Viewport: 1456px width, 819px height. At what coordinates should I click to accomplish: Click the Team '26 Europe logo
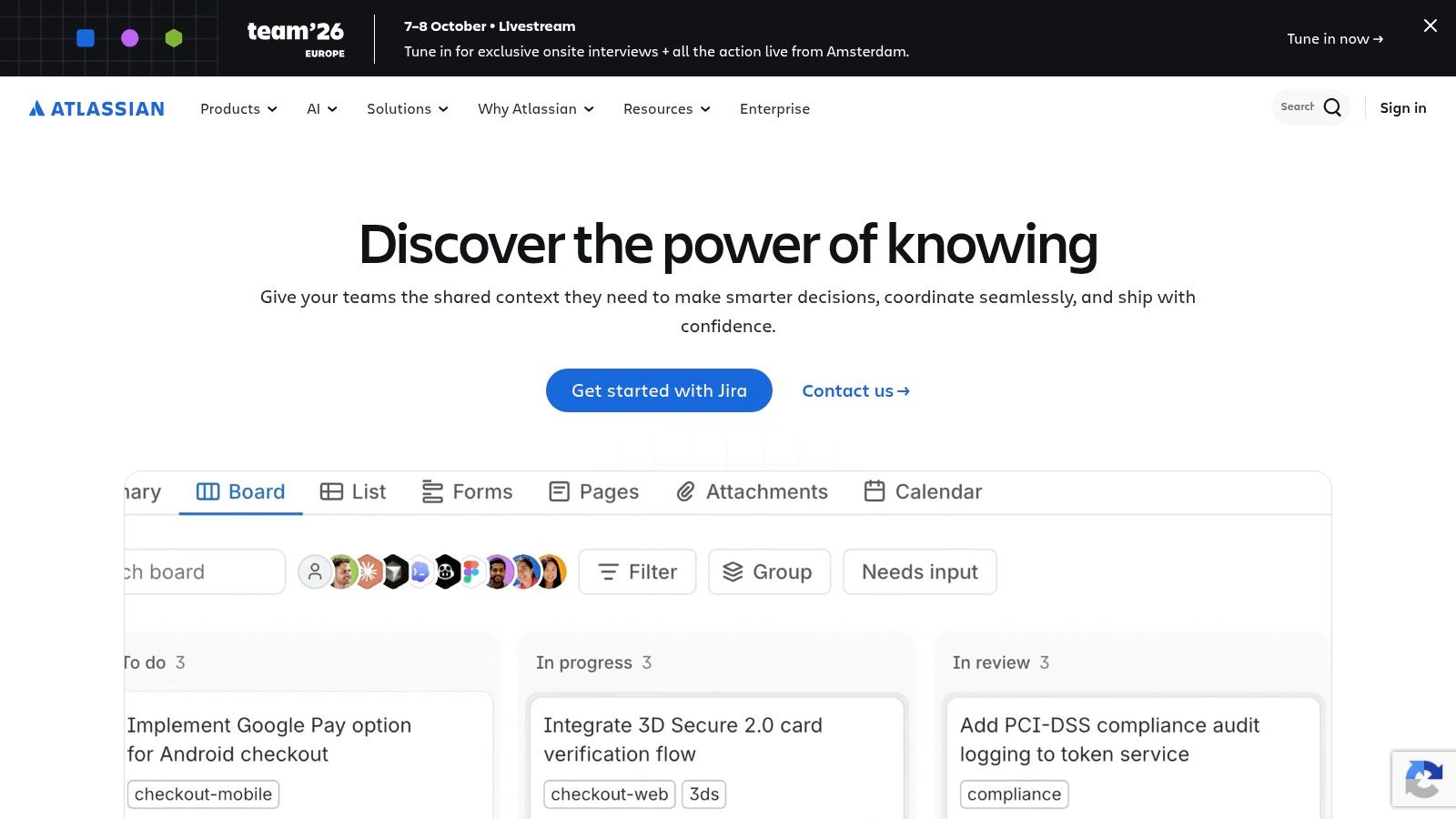[296, 38]
